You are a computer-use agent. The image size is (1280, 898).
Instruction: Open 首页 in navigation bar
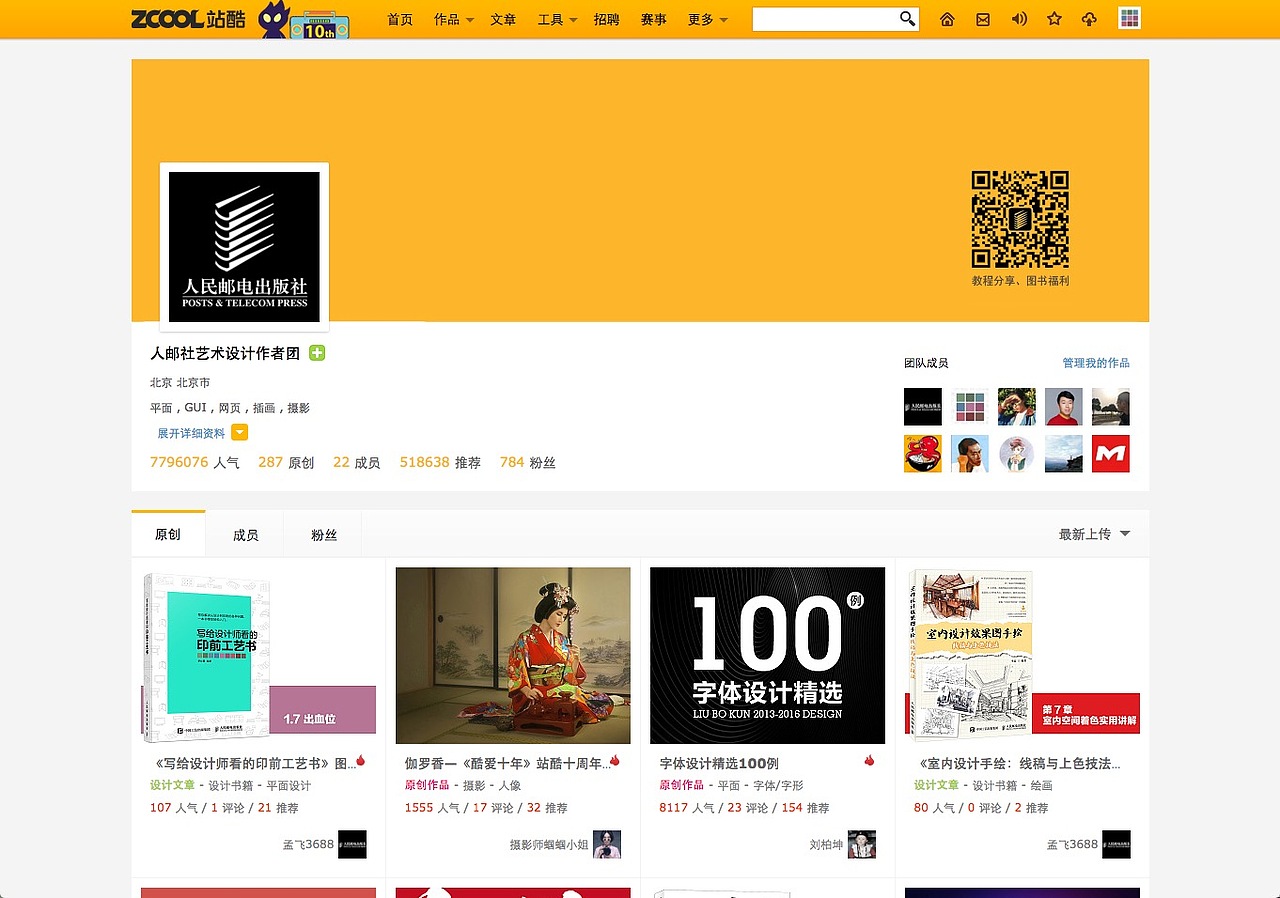400,19
